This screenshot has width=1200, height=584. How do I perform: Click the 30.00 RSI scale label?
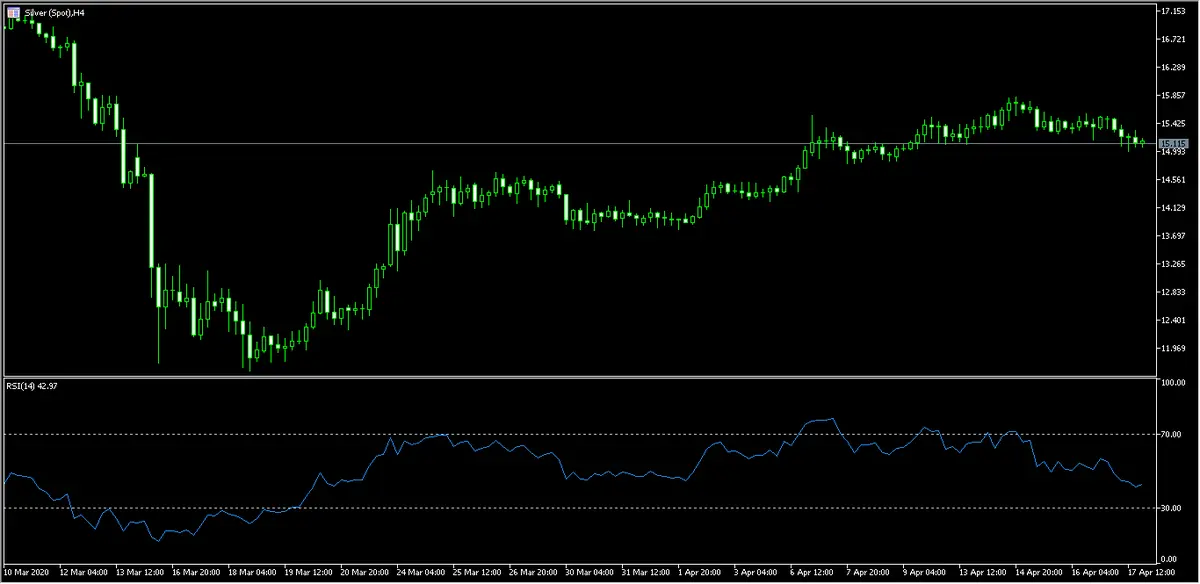tap(1172, 508)
